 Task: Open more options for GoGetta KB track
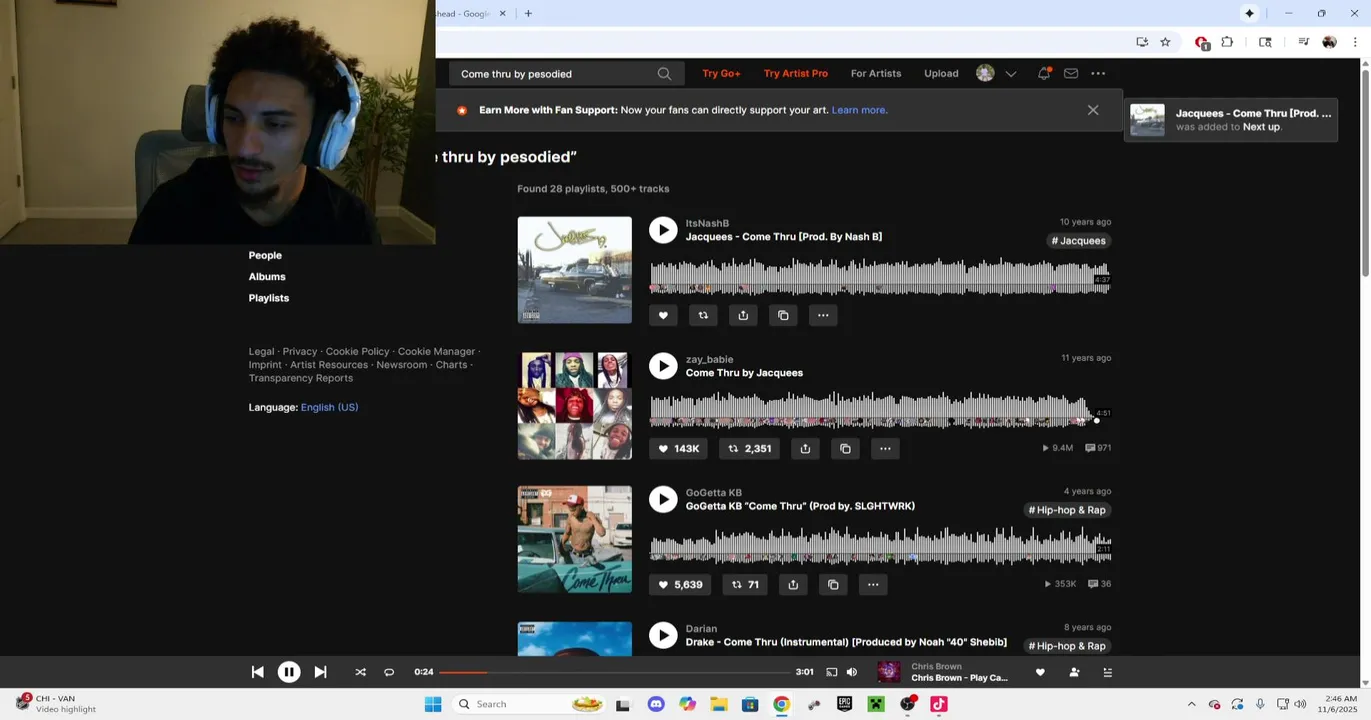[x=873, y=585]
